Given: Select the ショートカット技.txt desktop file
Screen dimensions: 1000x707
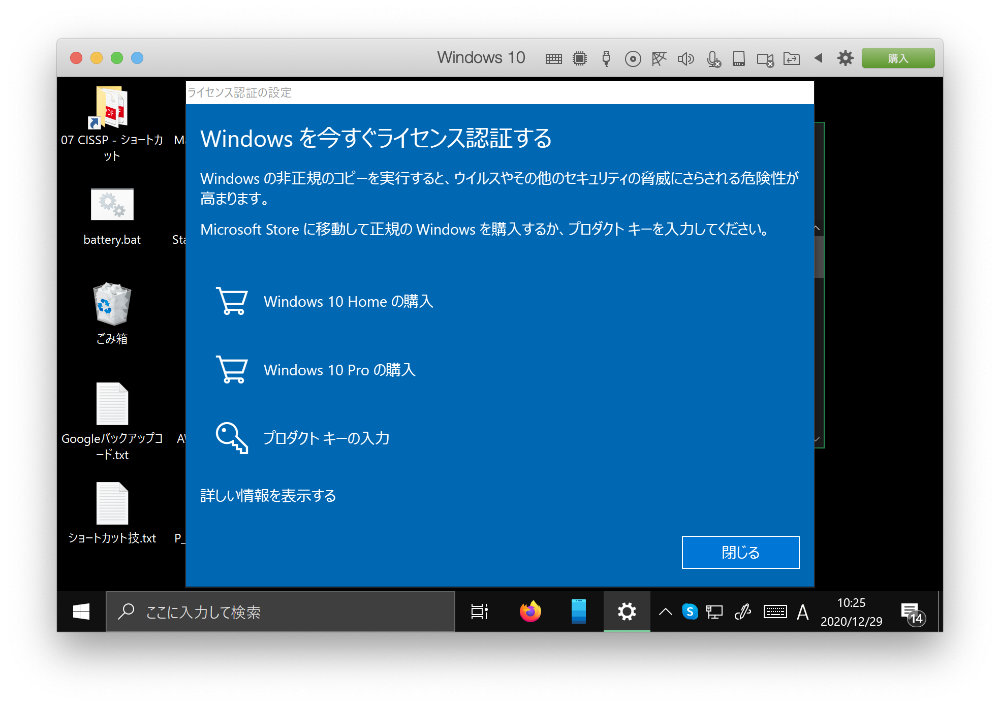Looking at the screenshot, I should click(112, 513).
